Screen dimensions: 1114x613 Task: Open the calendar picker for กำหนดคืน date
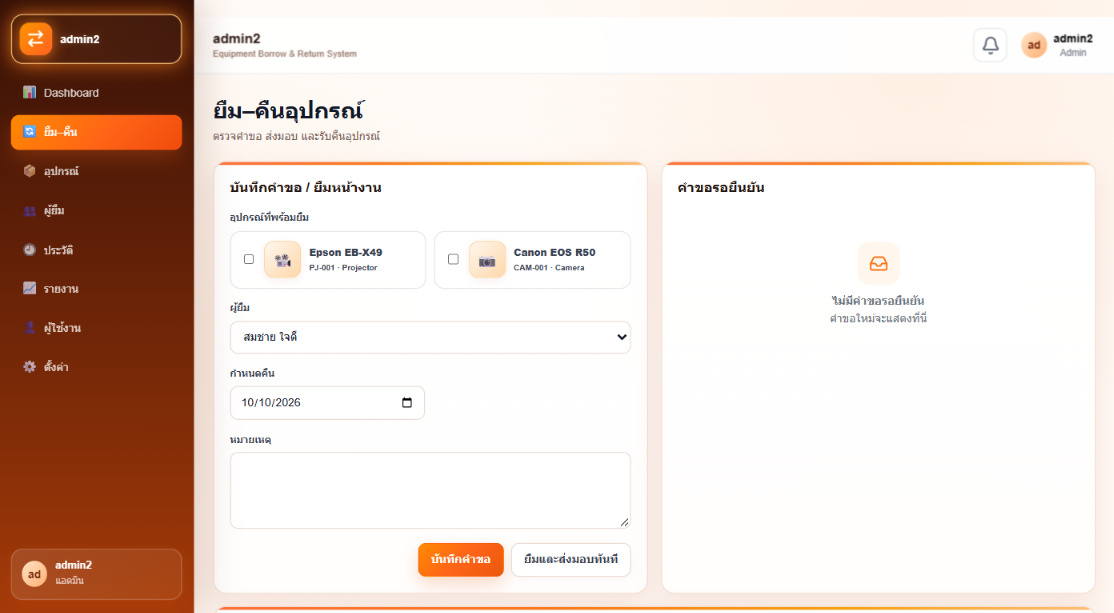coord(407,403)
